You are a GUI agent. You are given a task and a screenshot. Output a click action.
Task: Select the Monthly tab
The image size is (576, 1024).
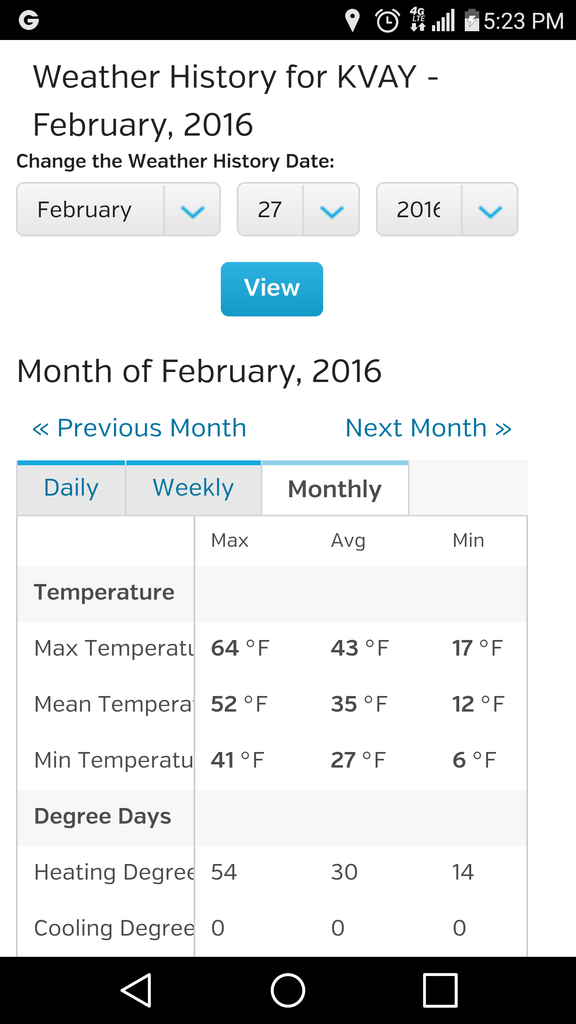(x=335, y=489)
